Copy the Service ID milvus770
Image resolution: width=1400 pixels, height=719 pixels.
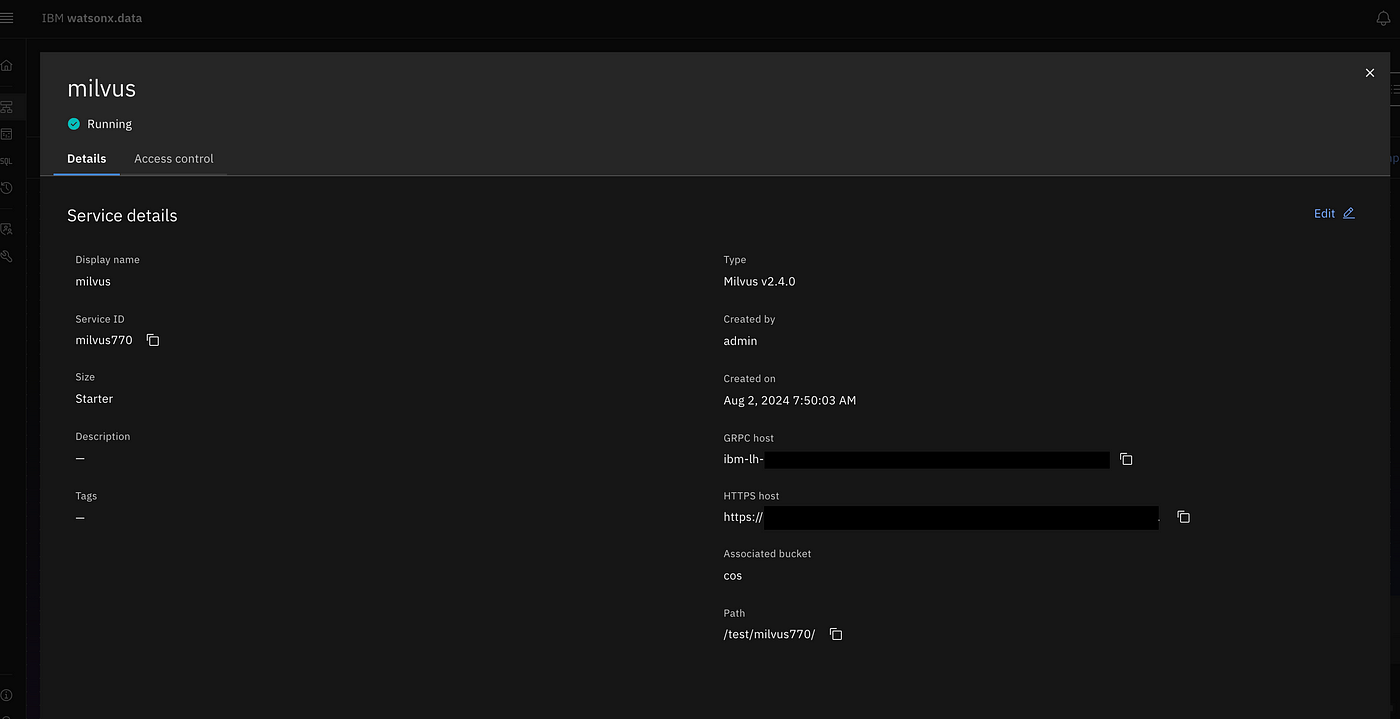point(153,340)
